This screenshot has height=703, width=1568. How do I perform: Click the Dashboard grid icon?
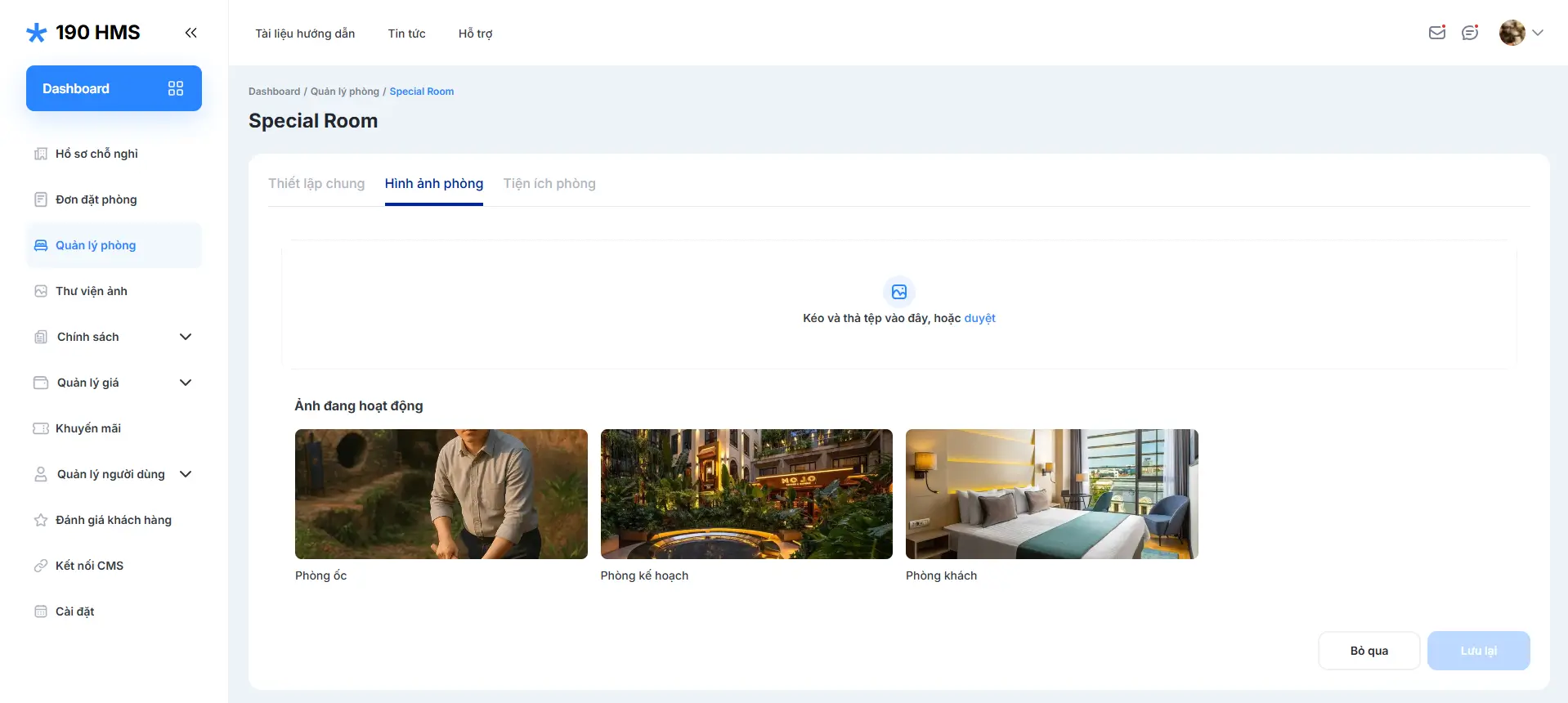pos(176,88)
